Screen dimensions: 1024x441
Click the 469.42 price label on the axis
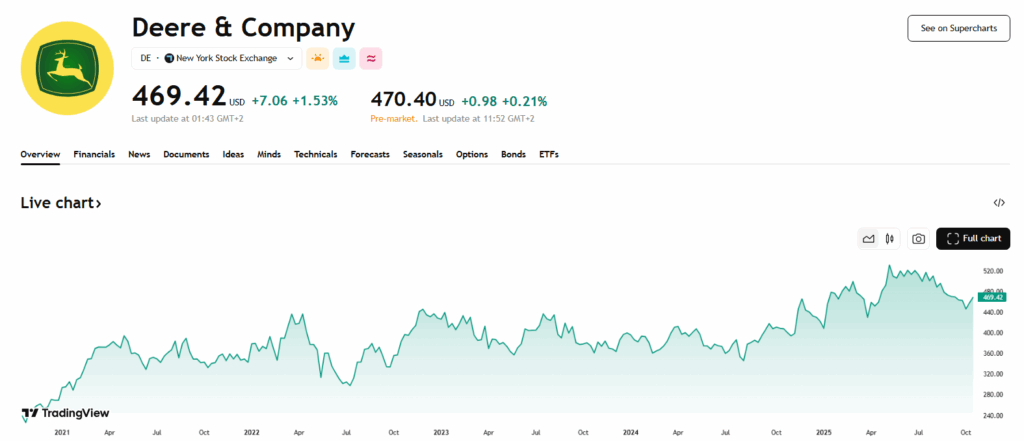tap(992, 297)
